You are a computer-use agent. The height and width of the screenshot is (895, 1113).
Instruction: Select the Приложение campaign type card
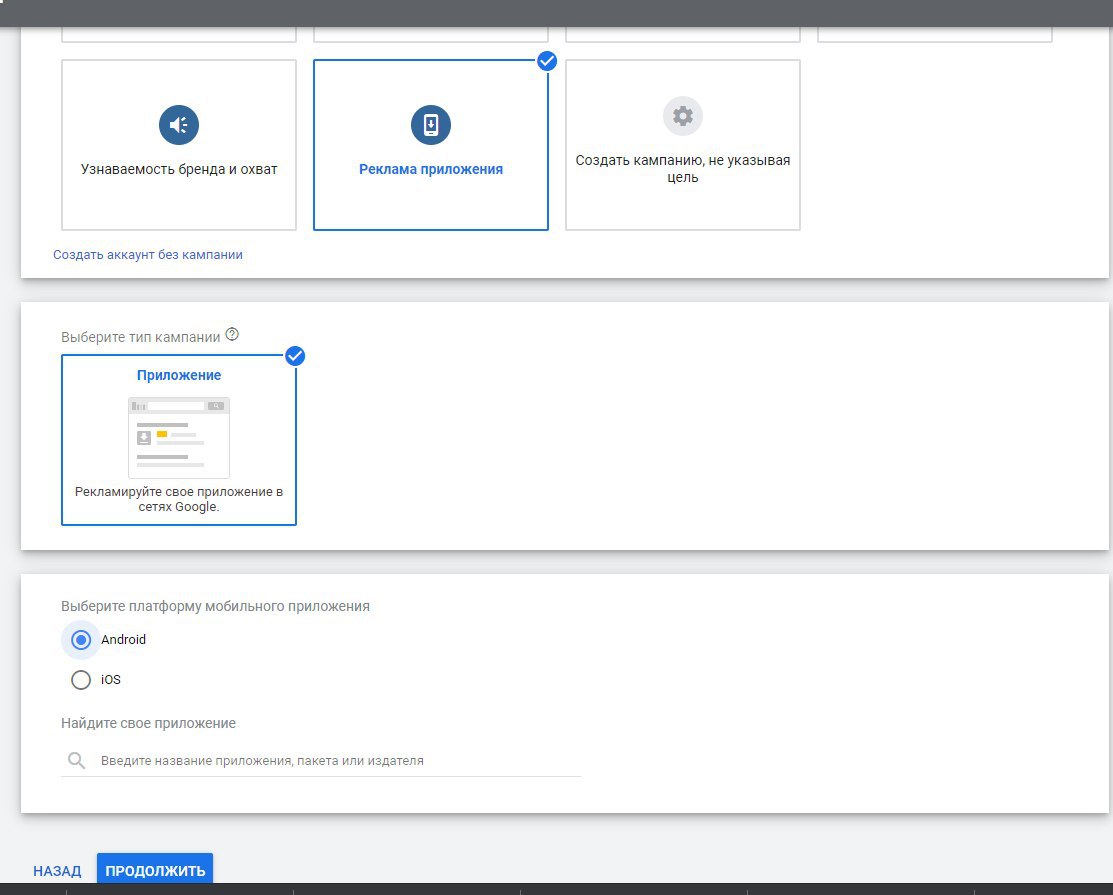coord(179,440)
